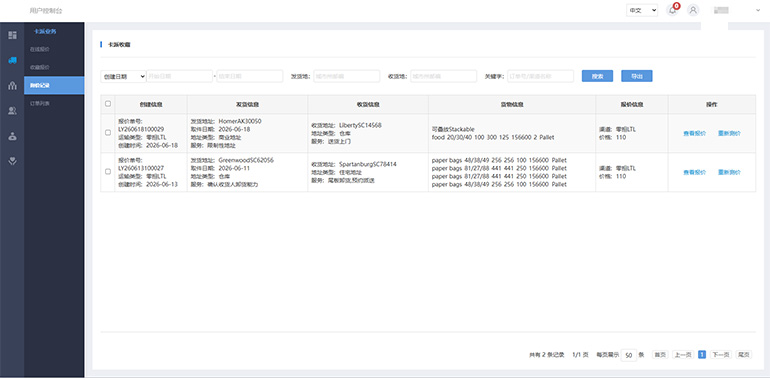Image resolution: width=770 pixels, height=380 pixels.
Task: Open 查看报价 link for LY260613100027
Action: (694, 172)
